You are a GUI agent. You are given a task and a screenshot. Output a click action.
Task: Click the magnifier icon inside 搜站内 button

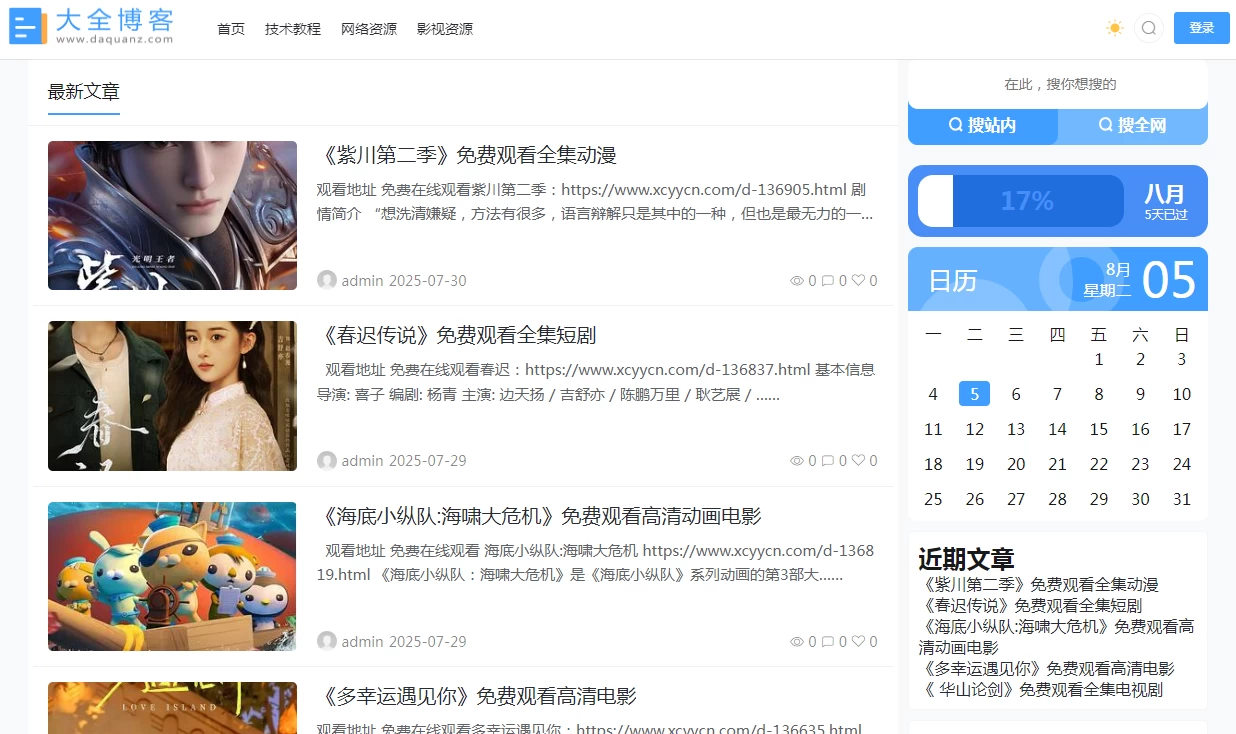(956, 124)
